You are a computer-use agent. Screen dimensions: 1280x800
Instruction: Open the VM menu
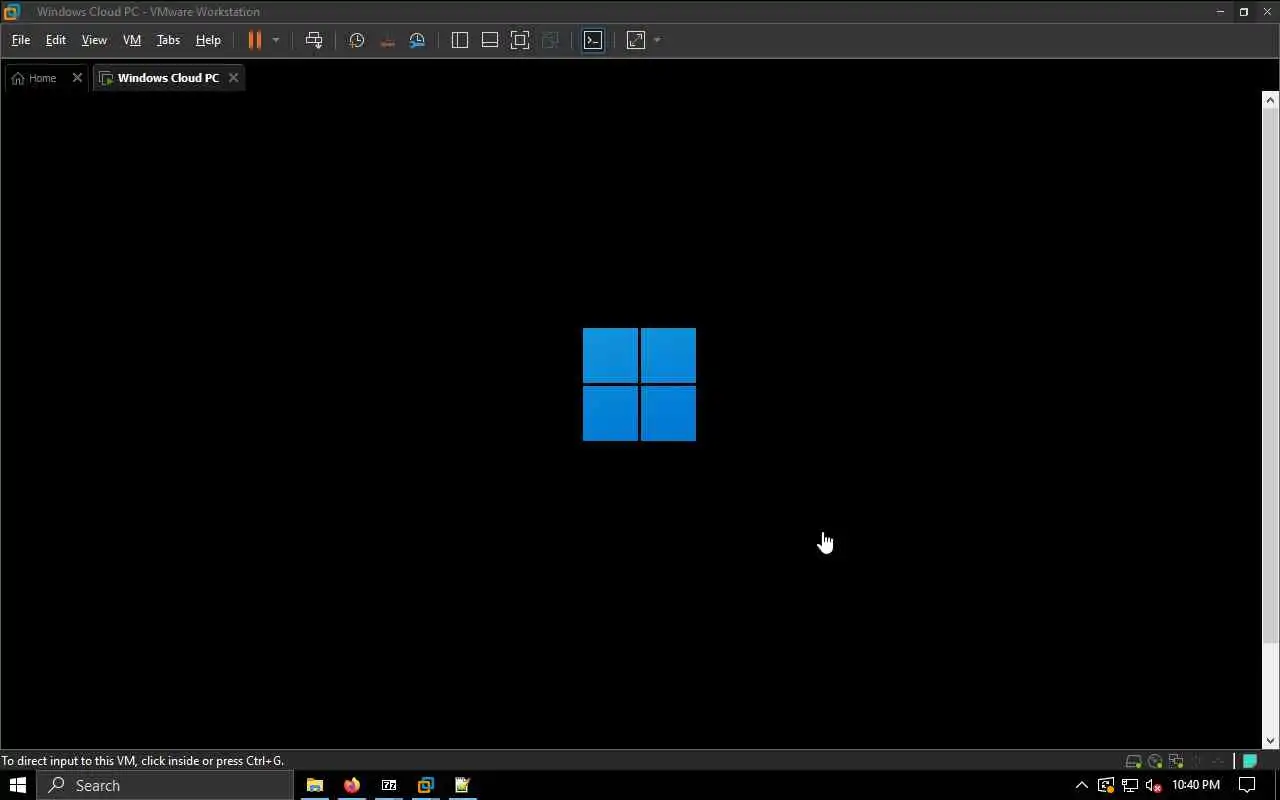coord(132,40)
